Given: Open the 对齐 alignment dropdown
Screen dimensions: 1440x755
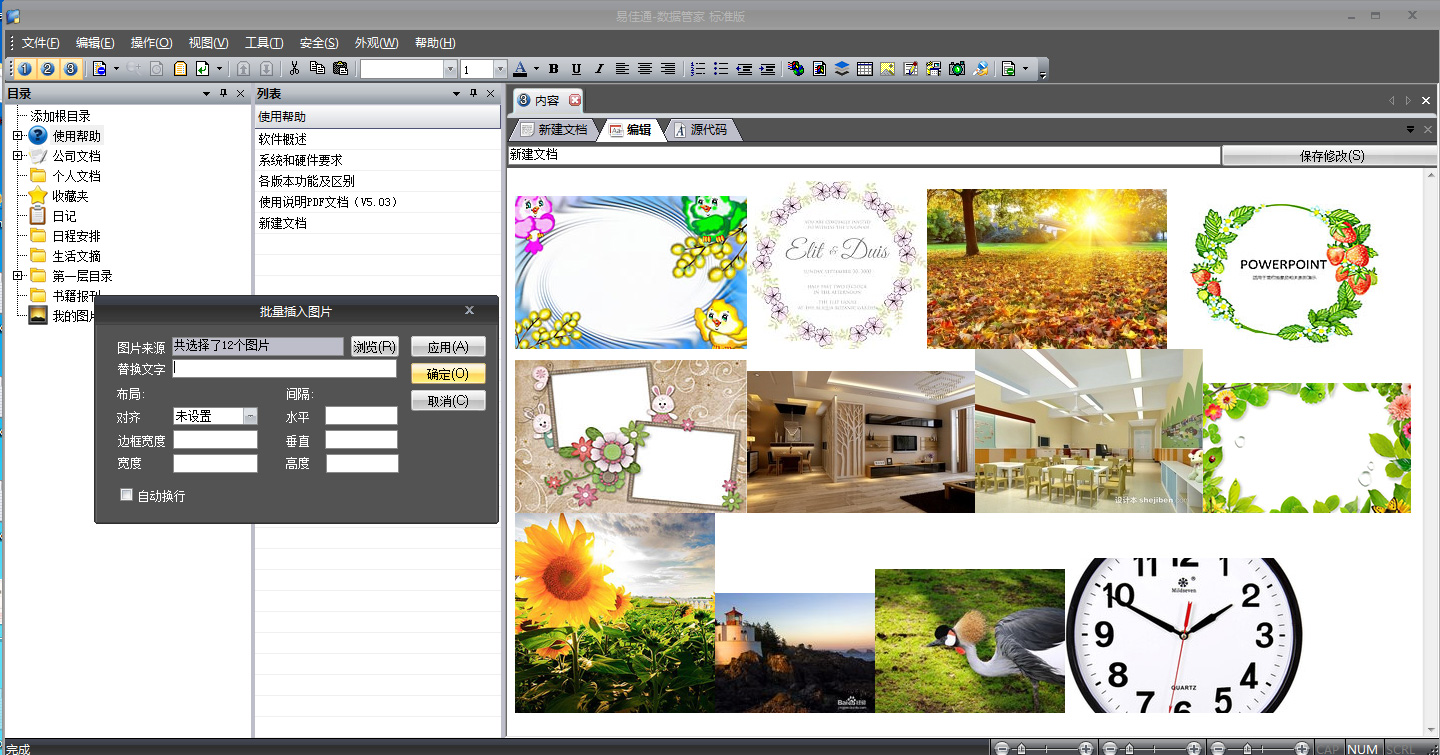Looking at the screenshot, I should (x=250, y=416).
